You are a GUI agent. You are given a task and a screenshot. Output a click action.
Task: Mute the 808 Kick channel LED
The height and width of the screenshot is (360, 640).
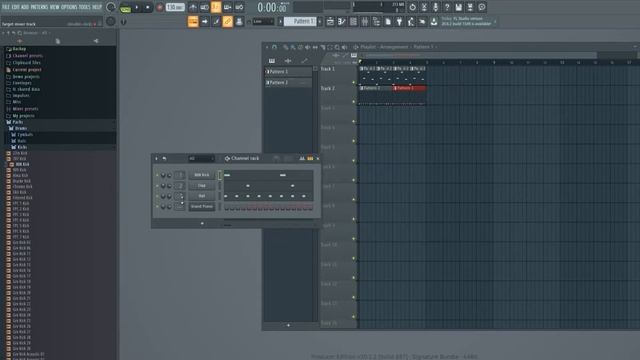(157, 175)
